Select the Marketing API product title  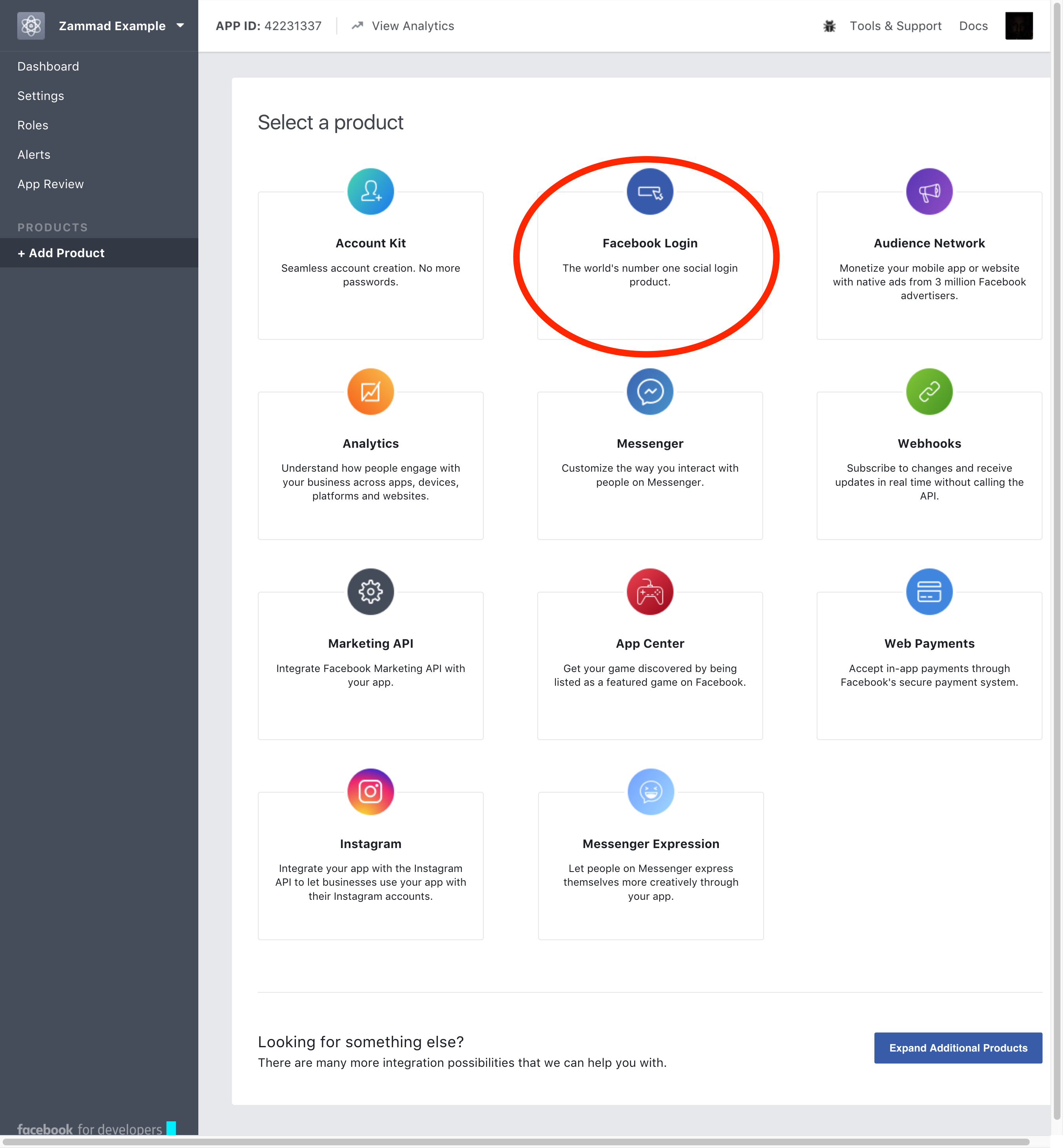click(370, 643)
